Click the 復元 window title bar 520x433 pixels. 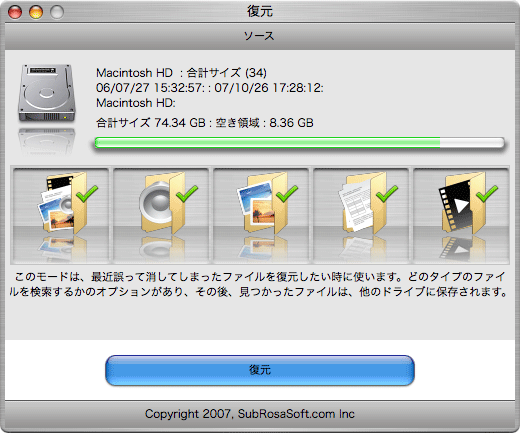pos(260,12)
